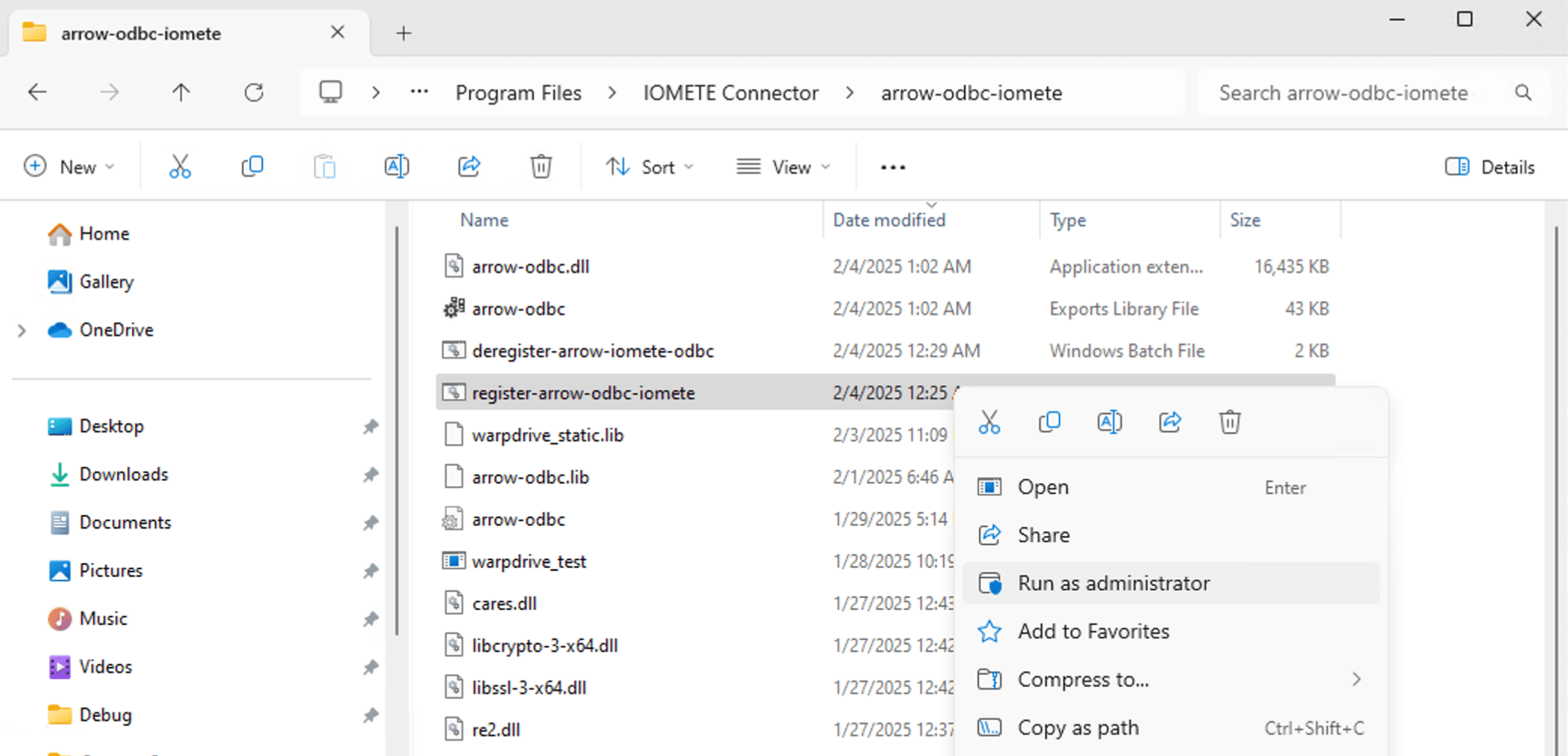1568x756 pixels.
Task: Choose Run as administrator
Action: coord(1170,584)
